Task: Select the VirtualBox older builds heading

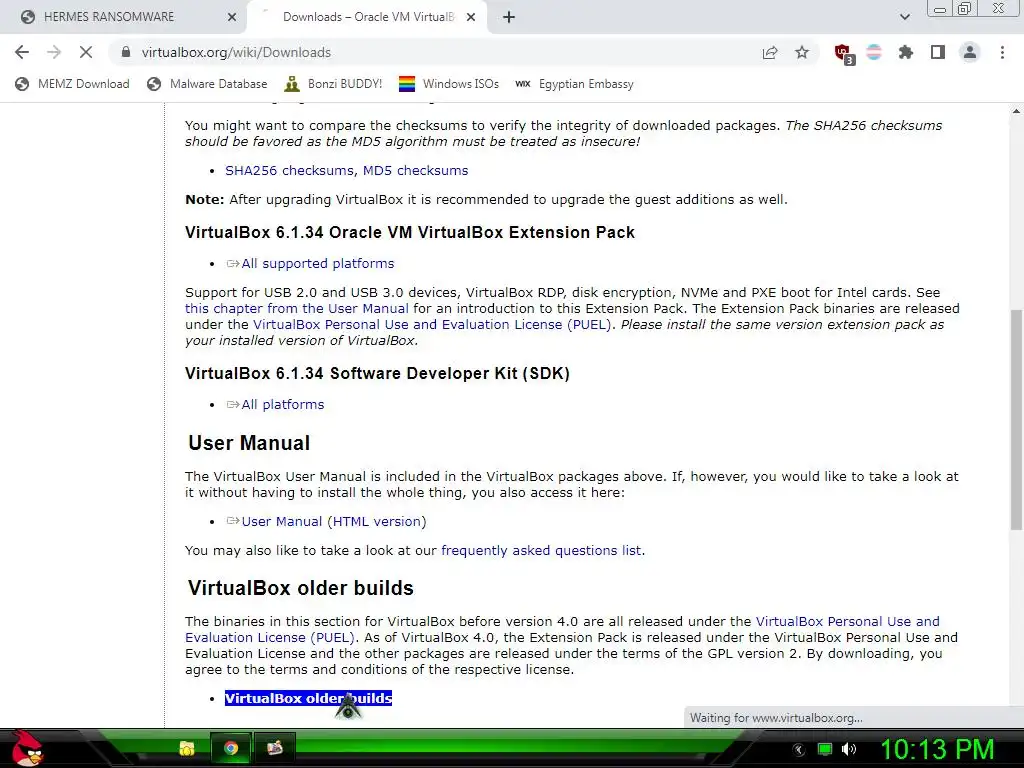Action: [x=300, y=588]
